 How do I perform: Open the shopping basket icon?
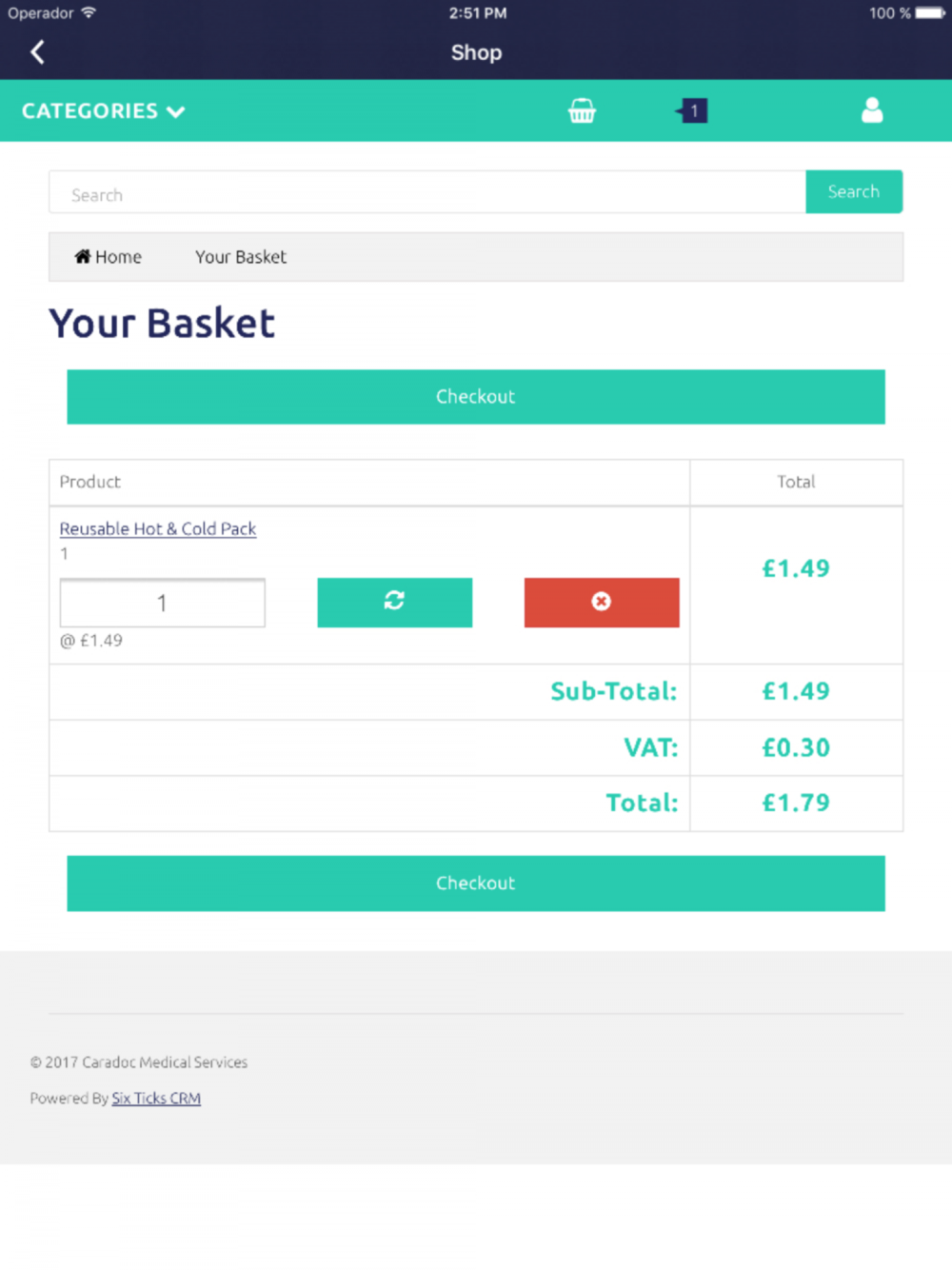click(x=582, y=110)
